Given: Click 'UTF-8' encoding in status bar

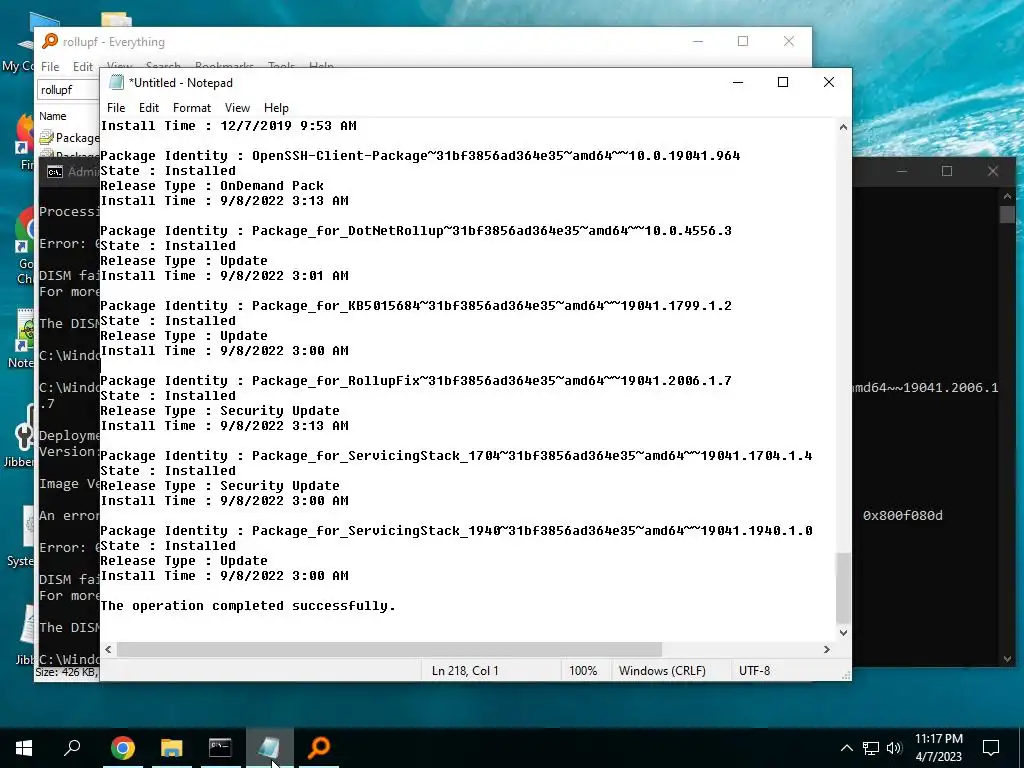Looking at the screenshot, I should point(754,671).
